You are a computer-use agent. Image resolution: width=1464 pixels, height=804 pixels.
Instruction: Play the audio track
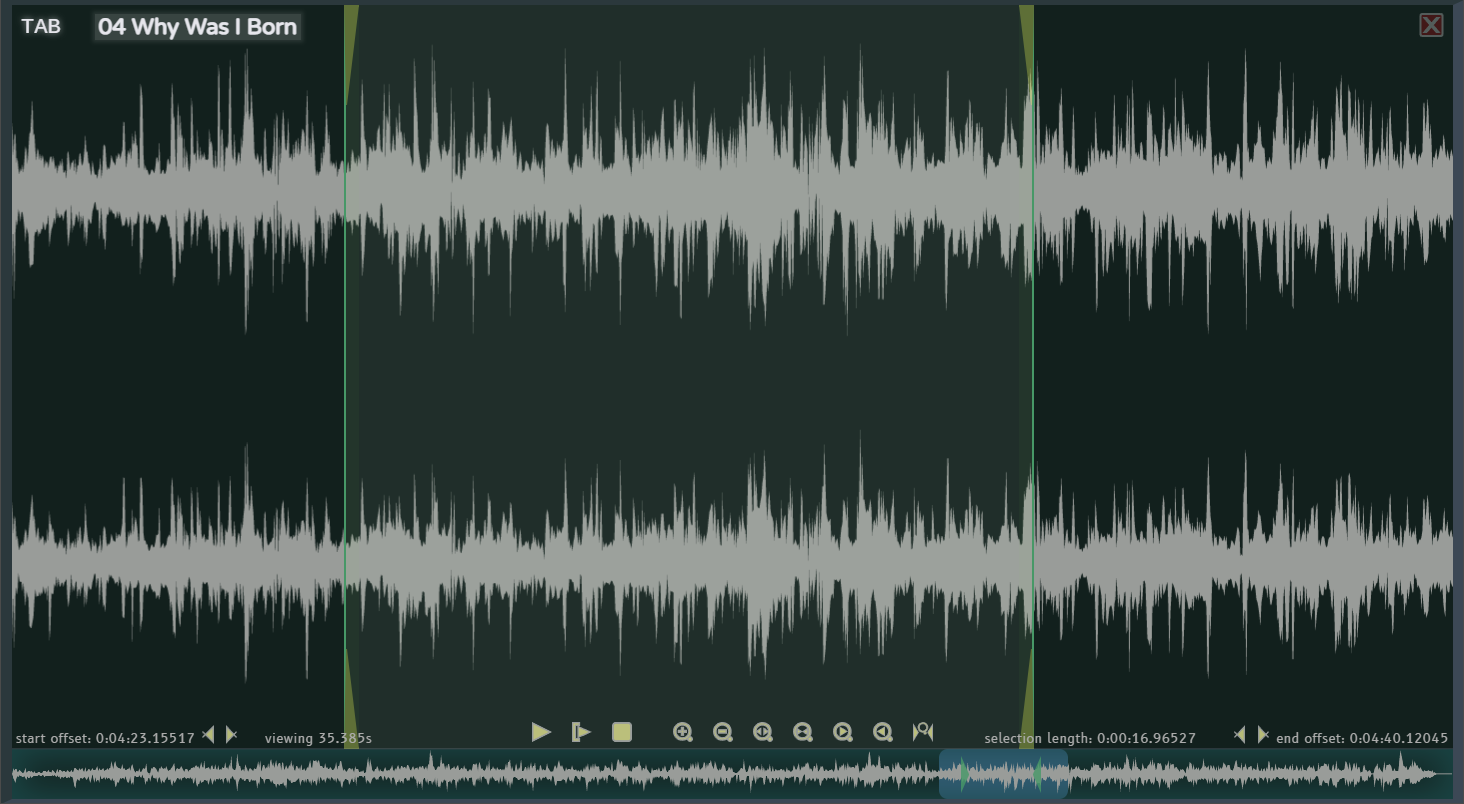click(541, 732)
